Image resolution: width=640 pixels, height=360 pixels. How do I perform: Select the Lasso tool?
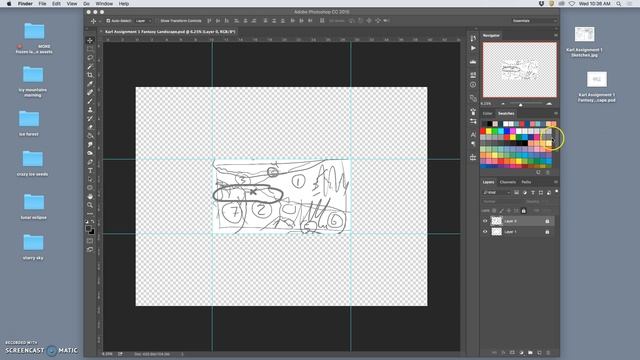click(90, 58)
